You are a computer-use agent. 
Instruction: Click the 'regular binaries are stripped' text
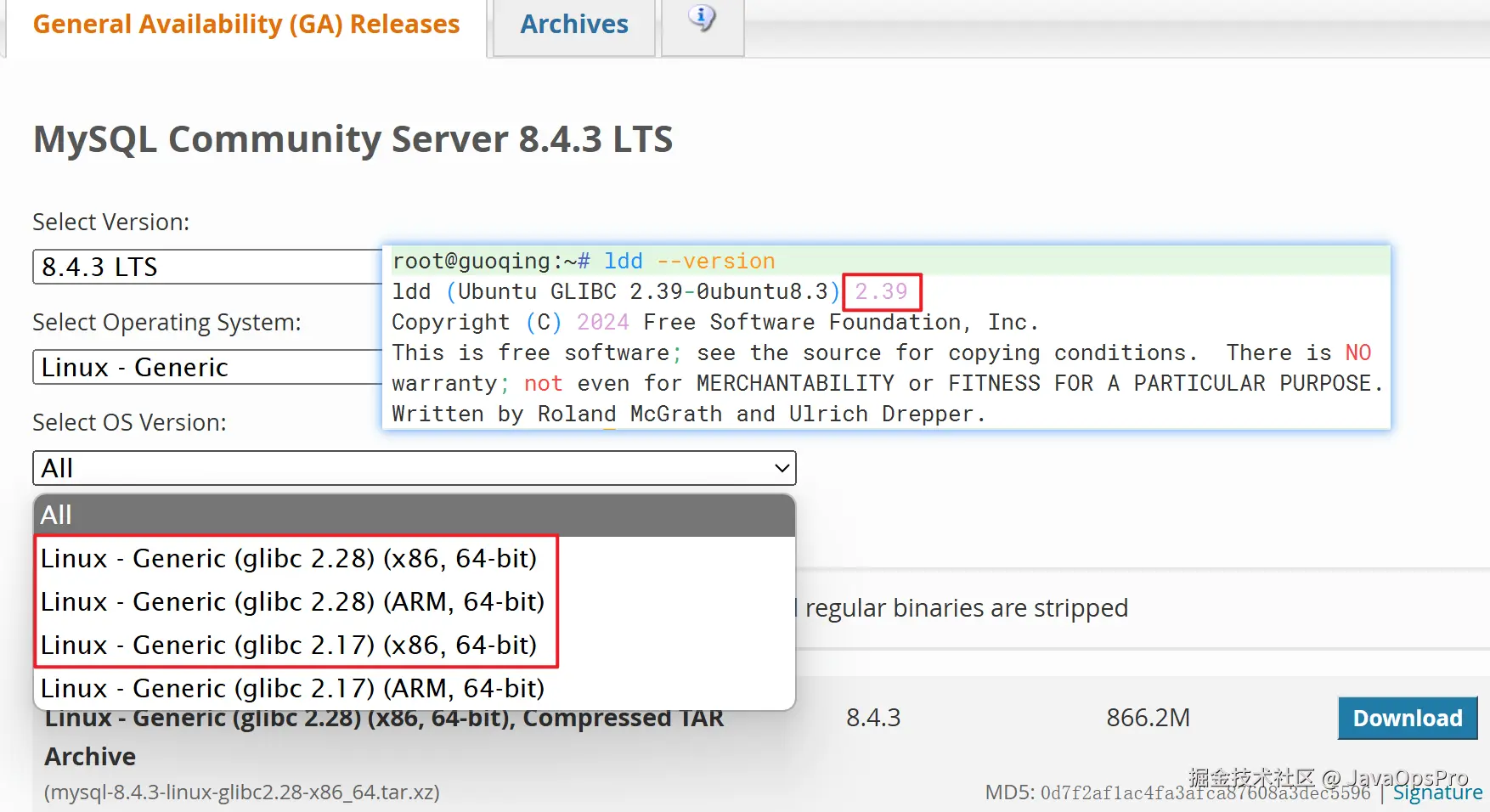[x=967, y=608]
